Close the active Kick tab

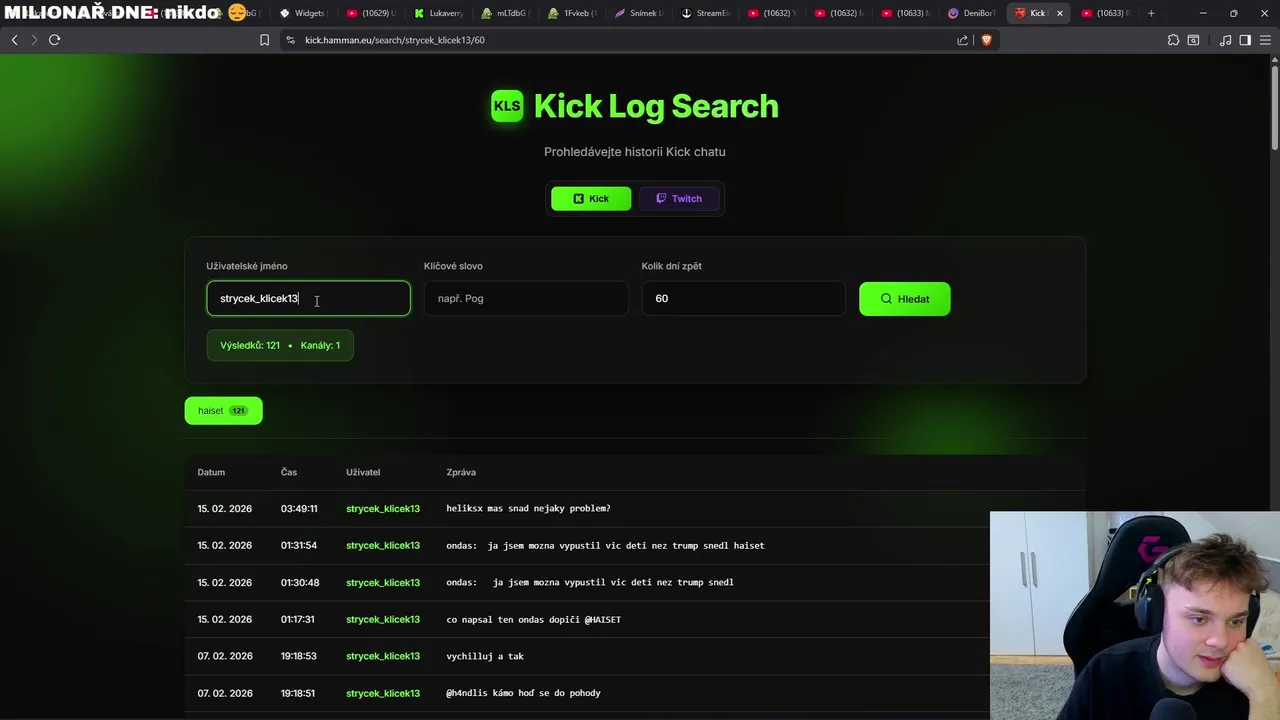point(1059,13)
